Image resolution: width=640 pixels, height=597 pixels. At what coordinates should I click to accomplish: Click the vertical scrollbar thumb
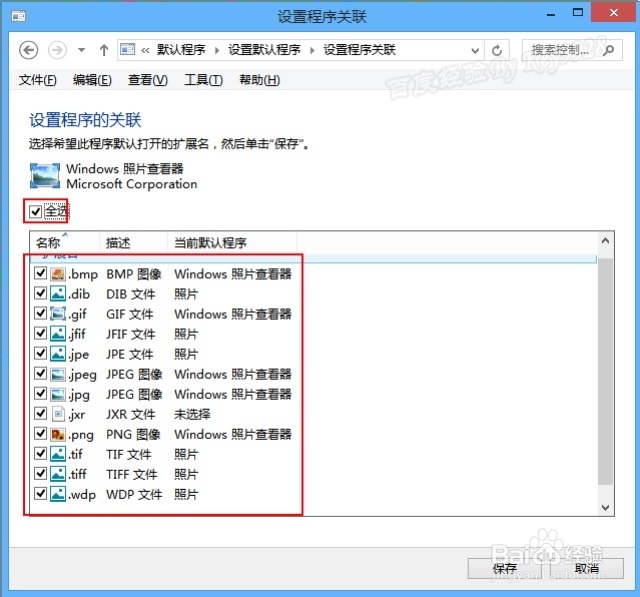(605, 371)
